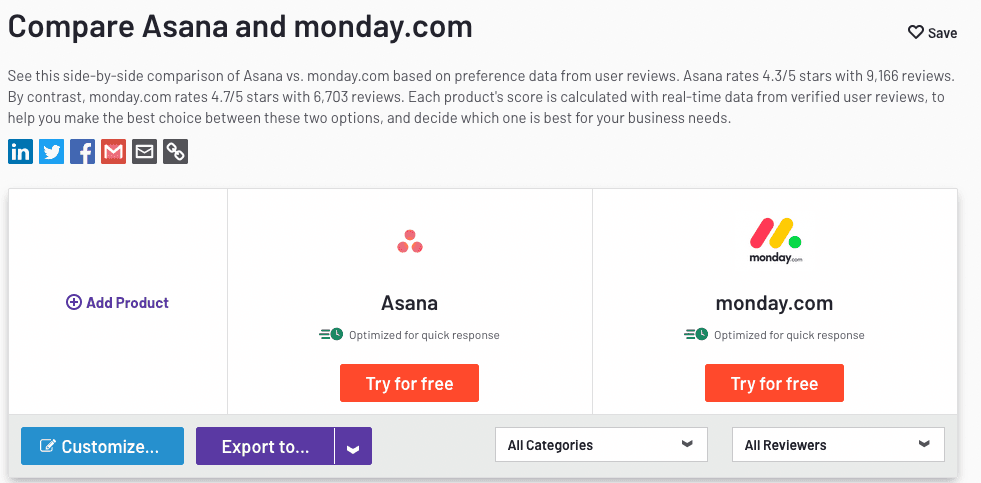Click the Export to button
Image resolution: width=981 pixels, height=483 pixels.
point(265,446)
